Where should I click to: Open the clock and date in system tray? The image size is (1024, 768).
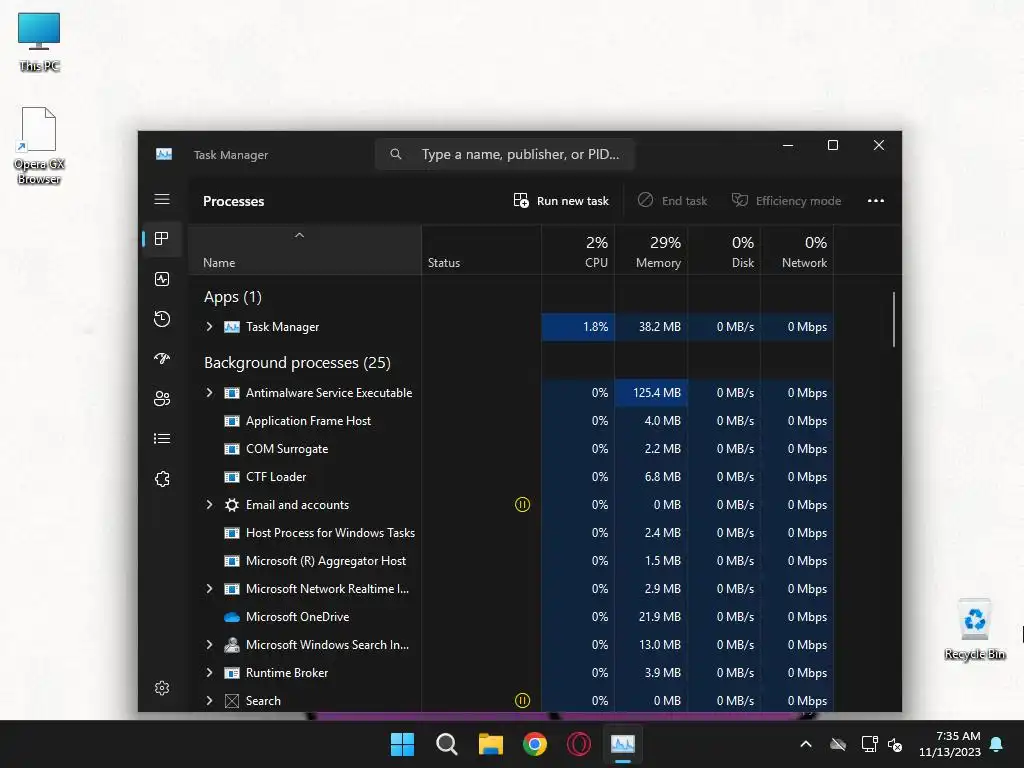coord(950,744)
